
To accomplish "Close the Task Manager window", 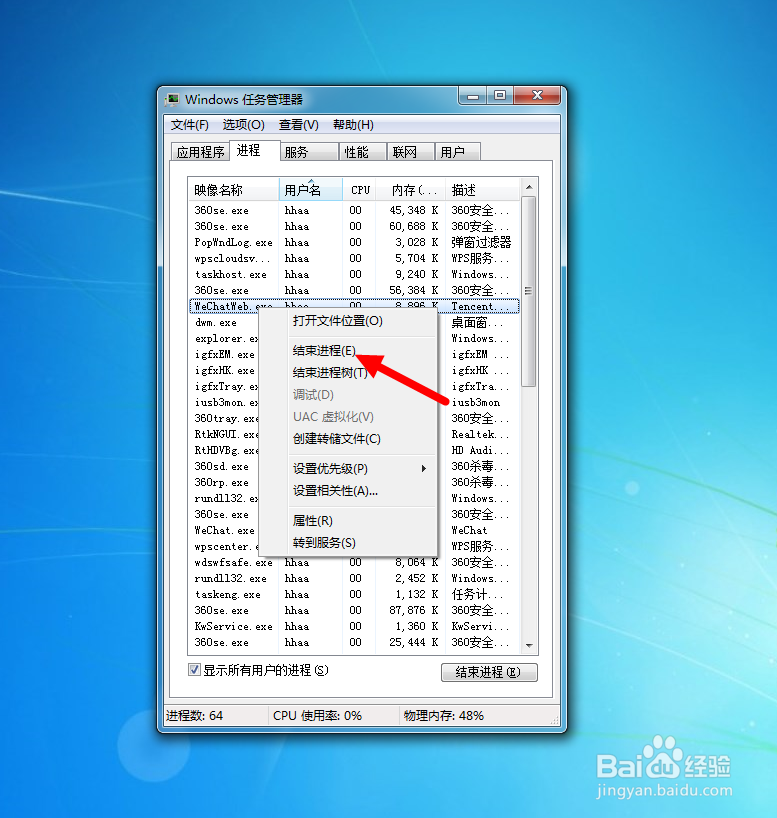I will (537, 96).
